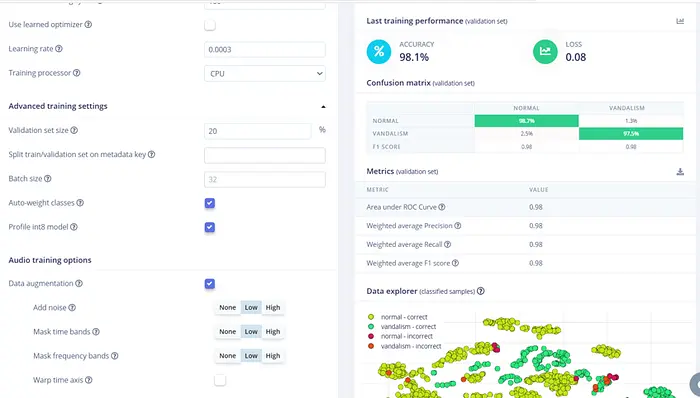Viewport: 700px width, 398px height.
Task: Show help for Mask frequency bands
Action: pos(115,356)
